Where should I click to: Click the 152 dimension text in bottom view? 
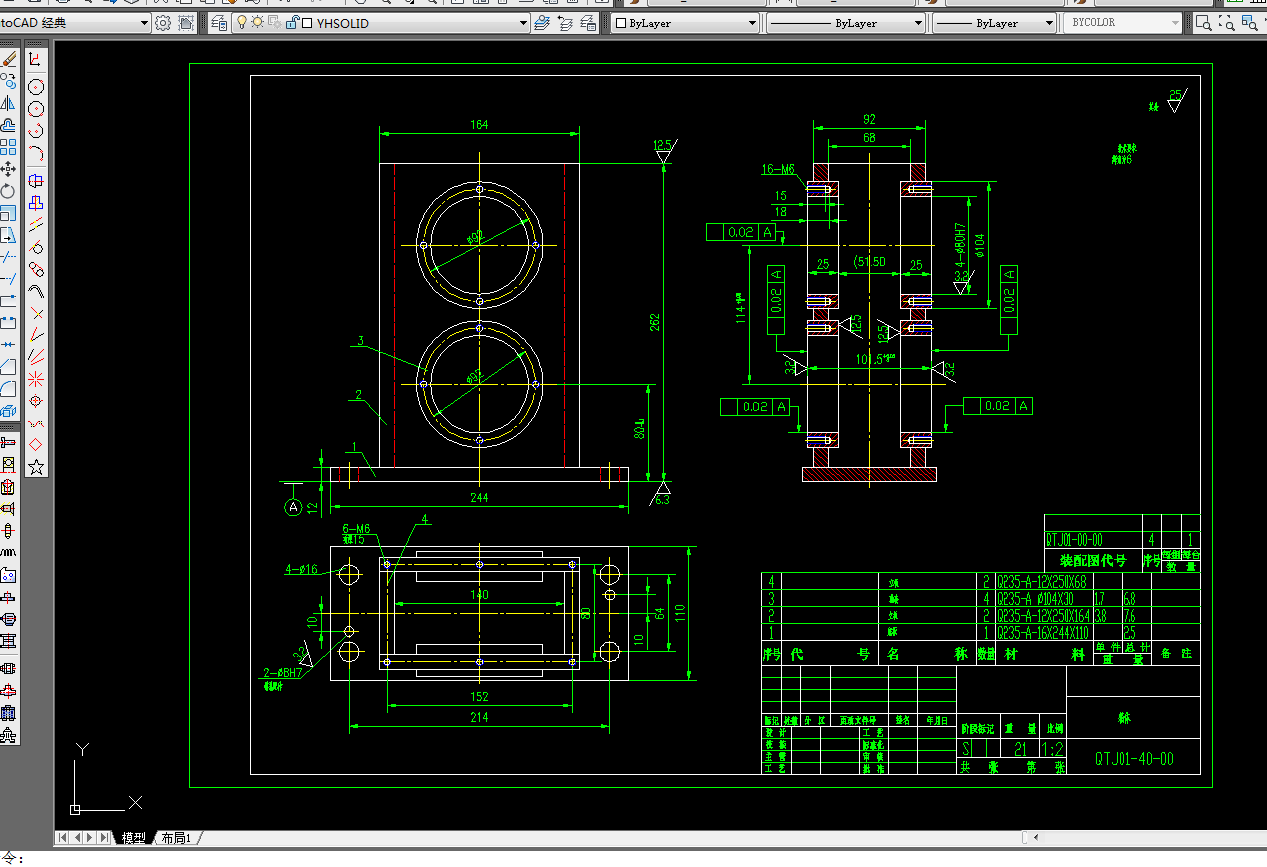479,697
